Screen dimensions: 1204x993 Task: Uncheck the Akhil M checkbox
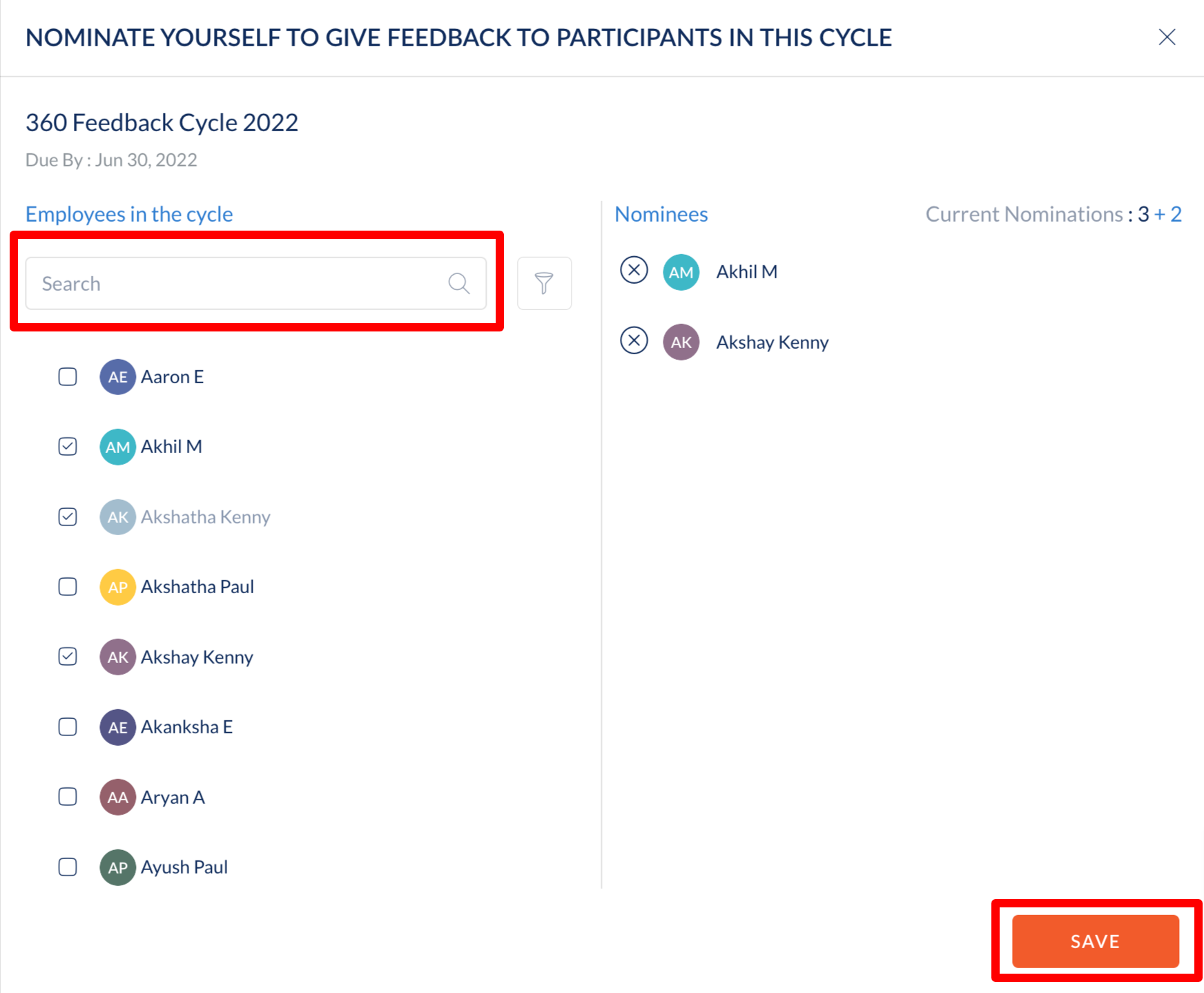[68, 447]
